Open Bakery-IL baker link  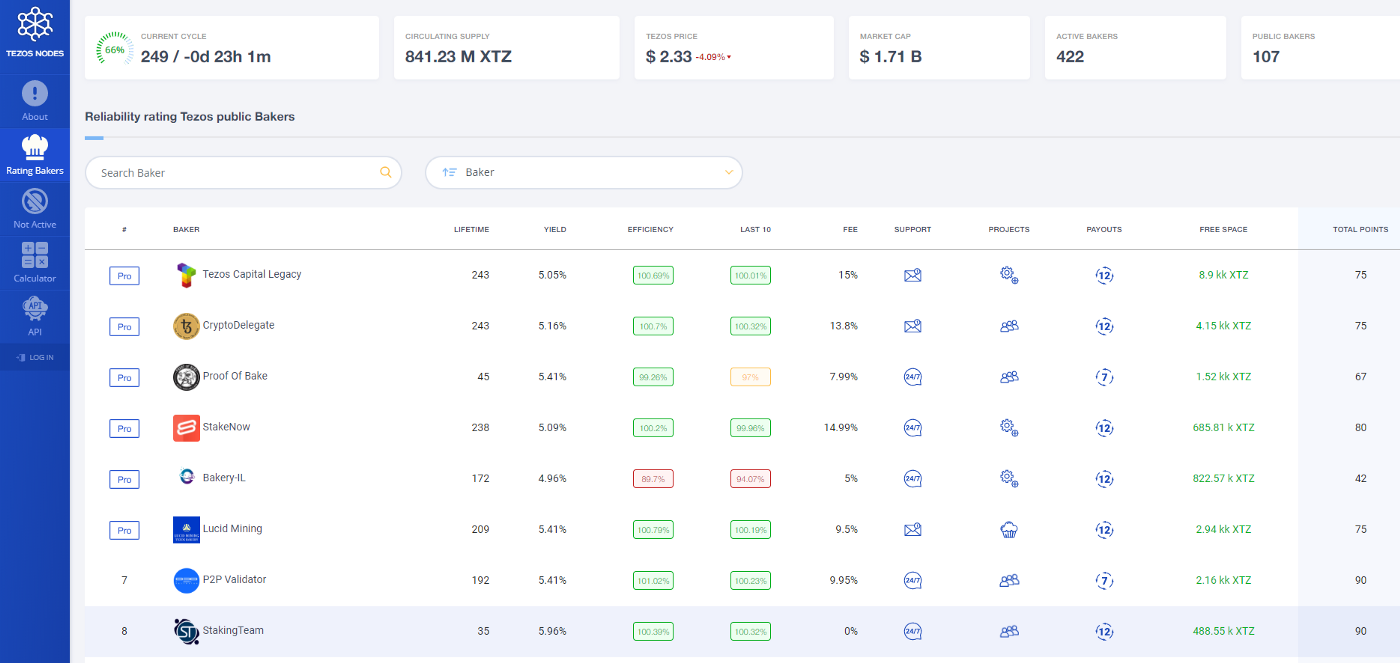pos(224,478)
